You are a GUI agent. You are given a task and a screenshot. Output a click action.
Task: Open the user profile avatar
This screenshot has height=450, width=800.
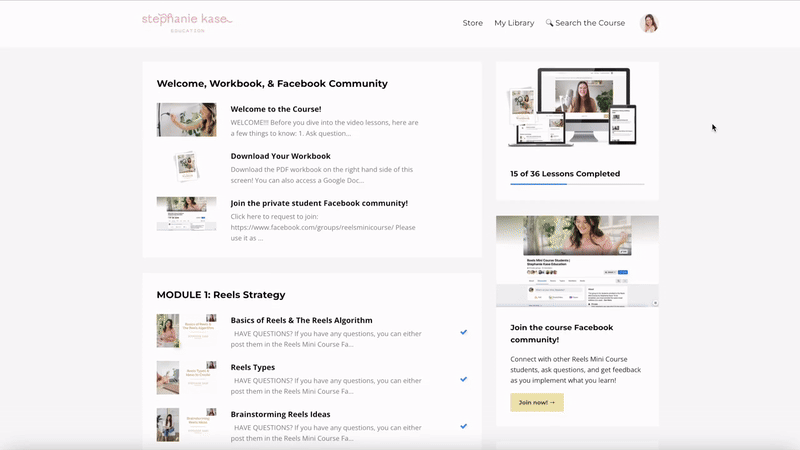pyautogui.click(x=649, y=23)
